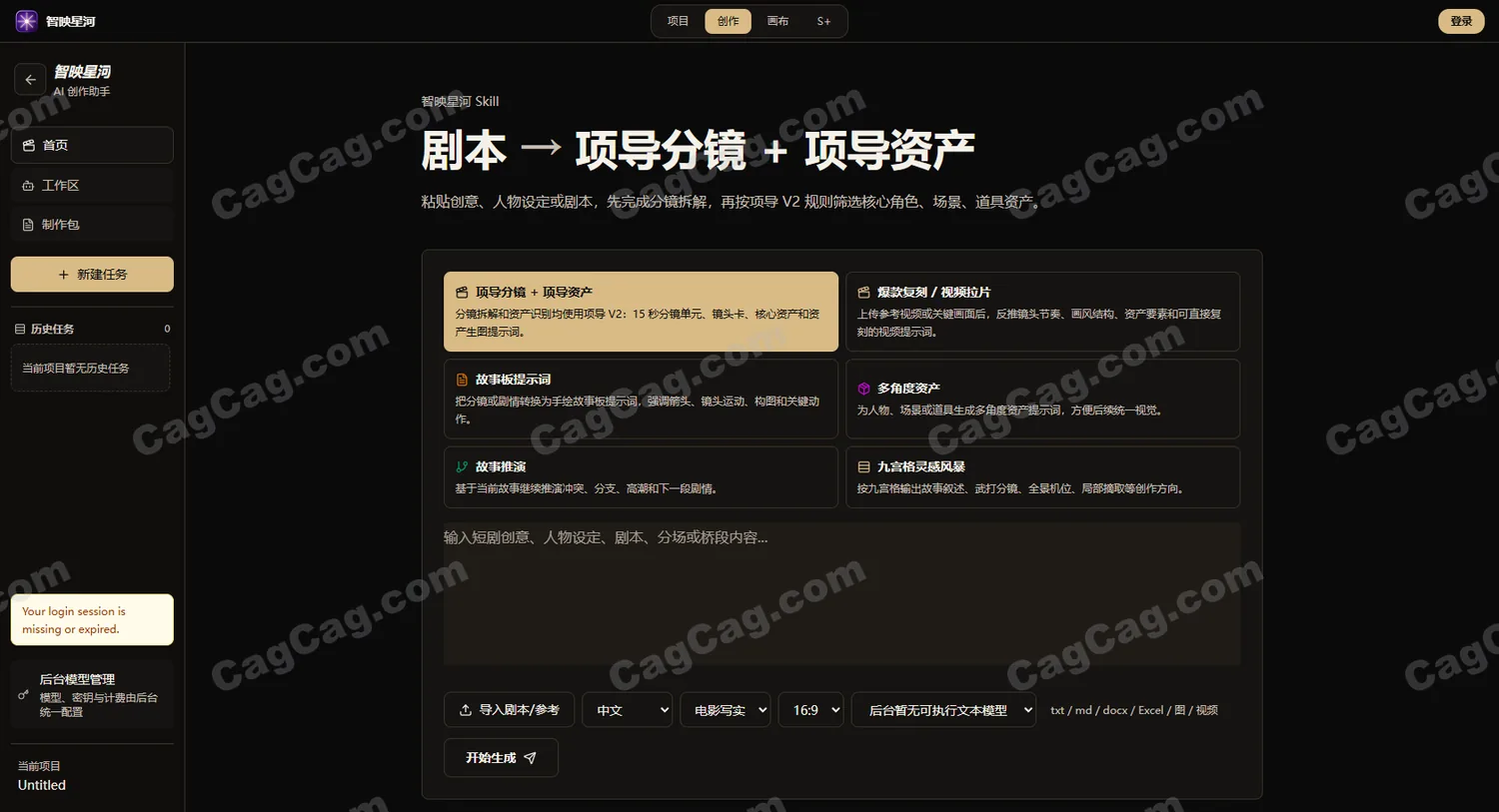1499x812 pixels.
Task: Switch to the 创作 tab
Action: (729, 21)
